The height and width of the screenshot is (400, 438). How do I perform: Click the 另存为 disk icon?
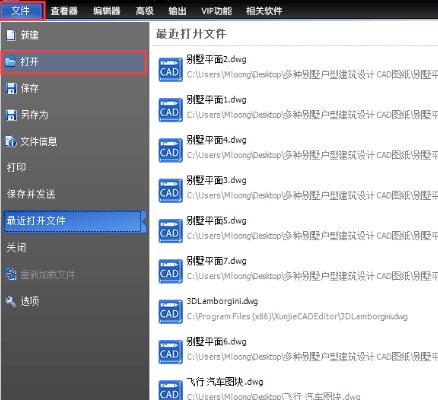click(x=11, y=115)
